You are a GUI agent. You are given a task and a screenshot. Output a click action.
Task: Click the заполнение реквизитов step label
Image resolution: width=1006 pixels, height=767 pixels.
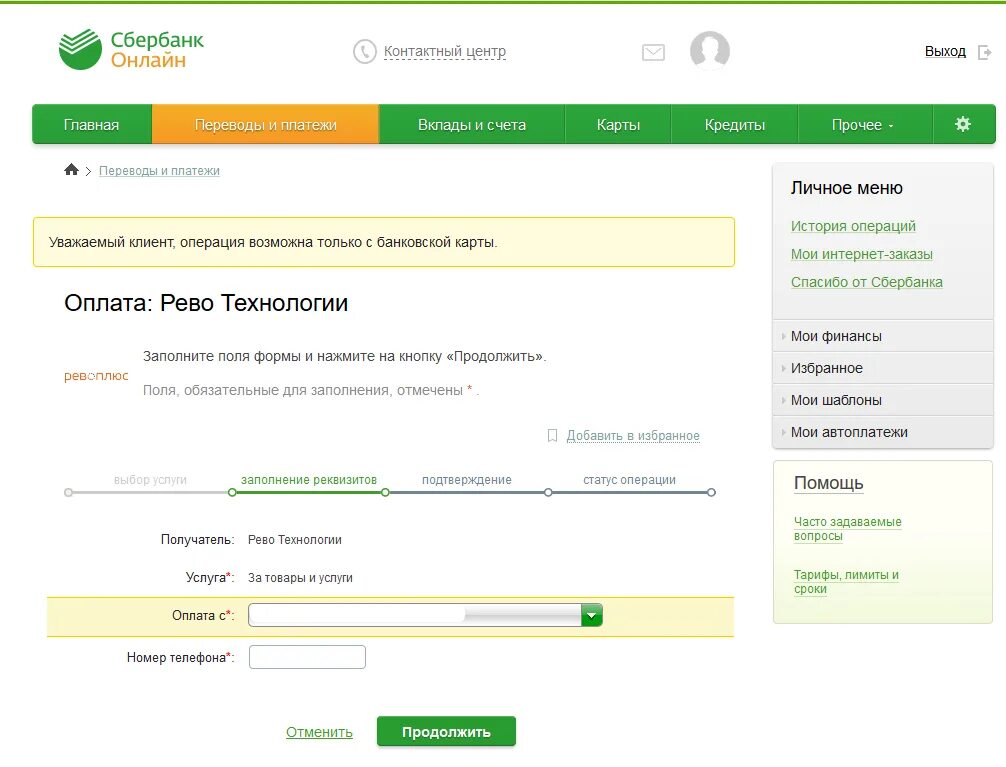tap(309, 479)
